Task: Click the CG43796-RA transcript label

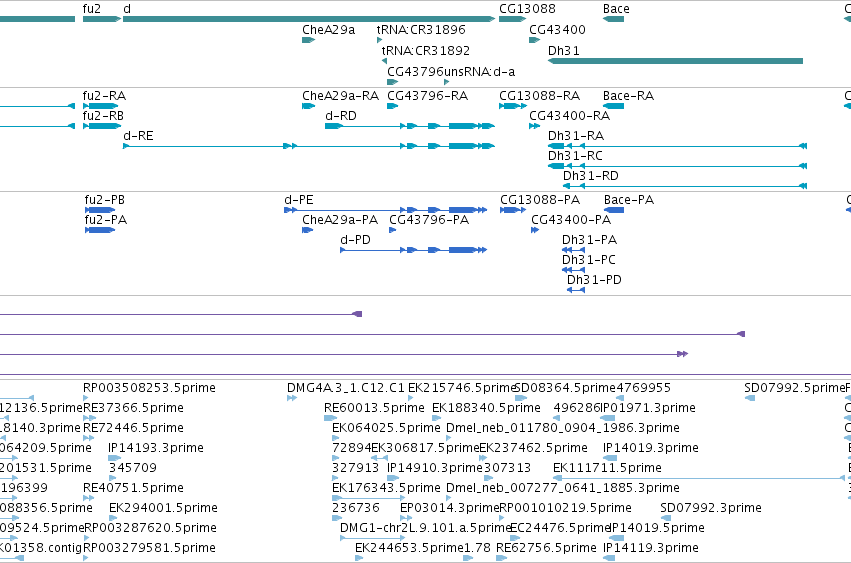Action: coord(428,96)
